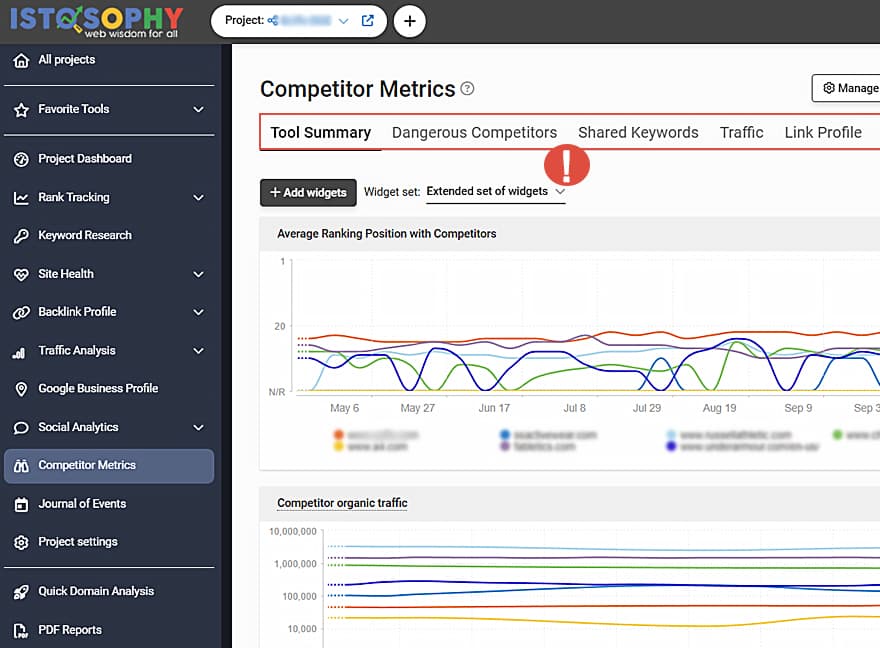Click the Site Health heart icon
The image size is (880, 648).
pyautogui.click(x=21, y=274)
